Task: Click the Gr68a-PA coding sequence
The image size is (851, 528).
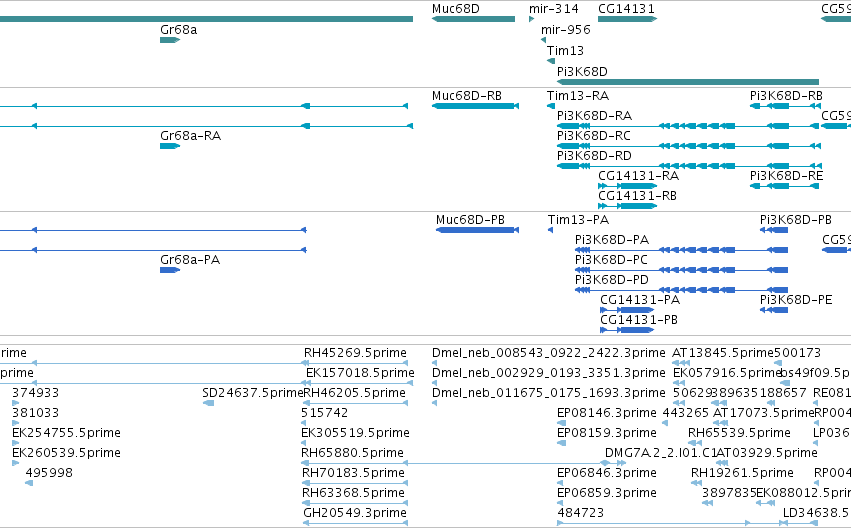Action: click(x=170, y=270)
